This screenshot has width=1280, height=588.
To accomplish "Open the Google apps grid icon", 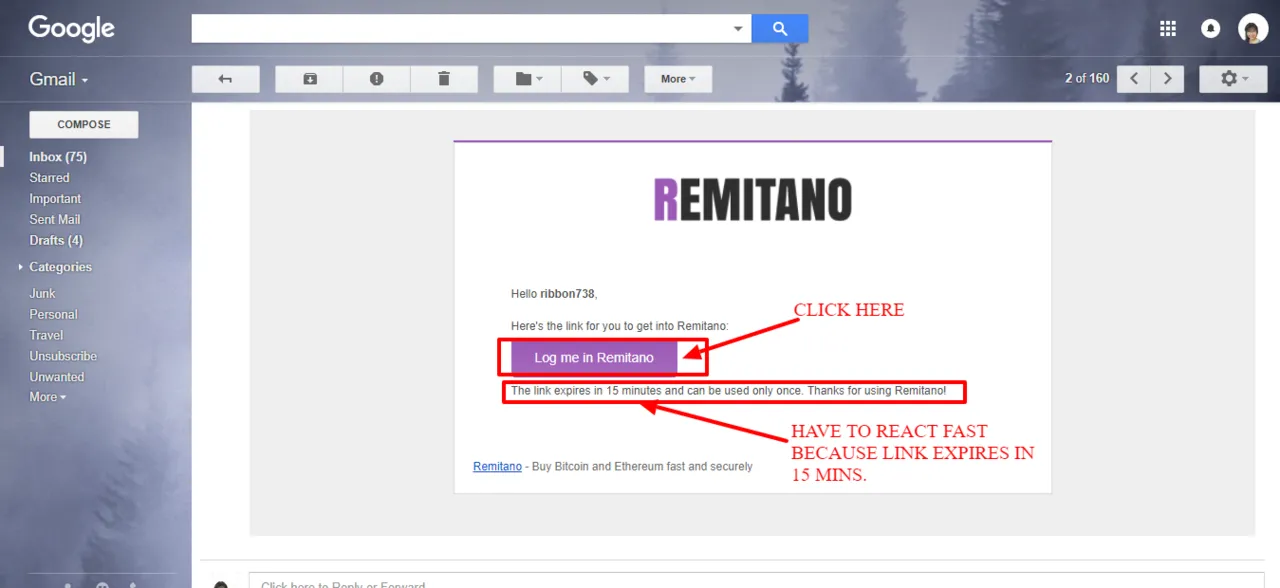I will tap(1168, 28).
